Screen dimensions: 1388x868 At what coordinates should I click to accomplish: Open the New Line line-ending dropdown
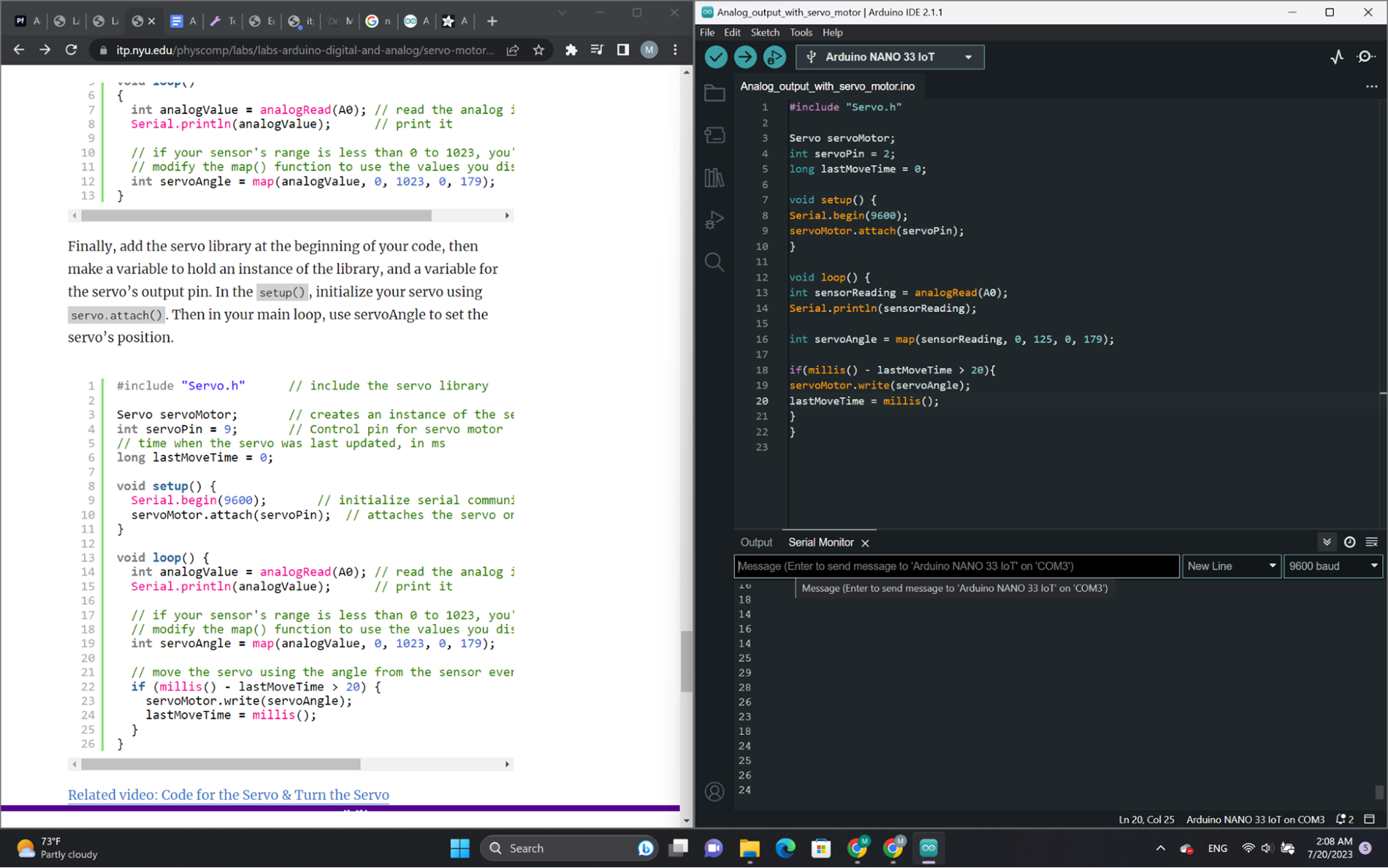[1231, 567]
